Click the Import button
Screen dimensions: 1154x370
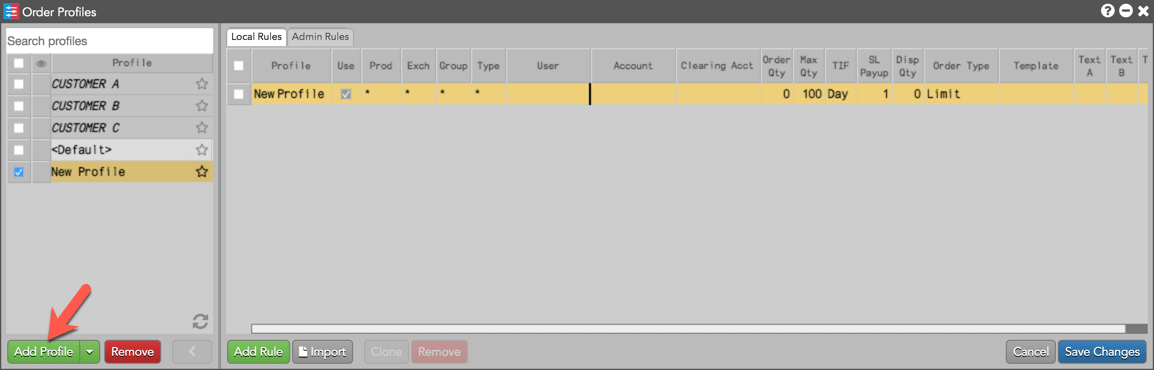(x=322, y=352)
